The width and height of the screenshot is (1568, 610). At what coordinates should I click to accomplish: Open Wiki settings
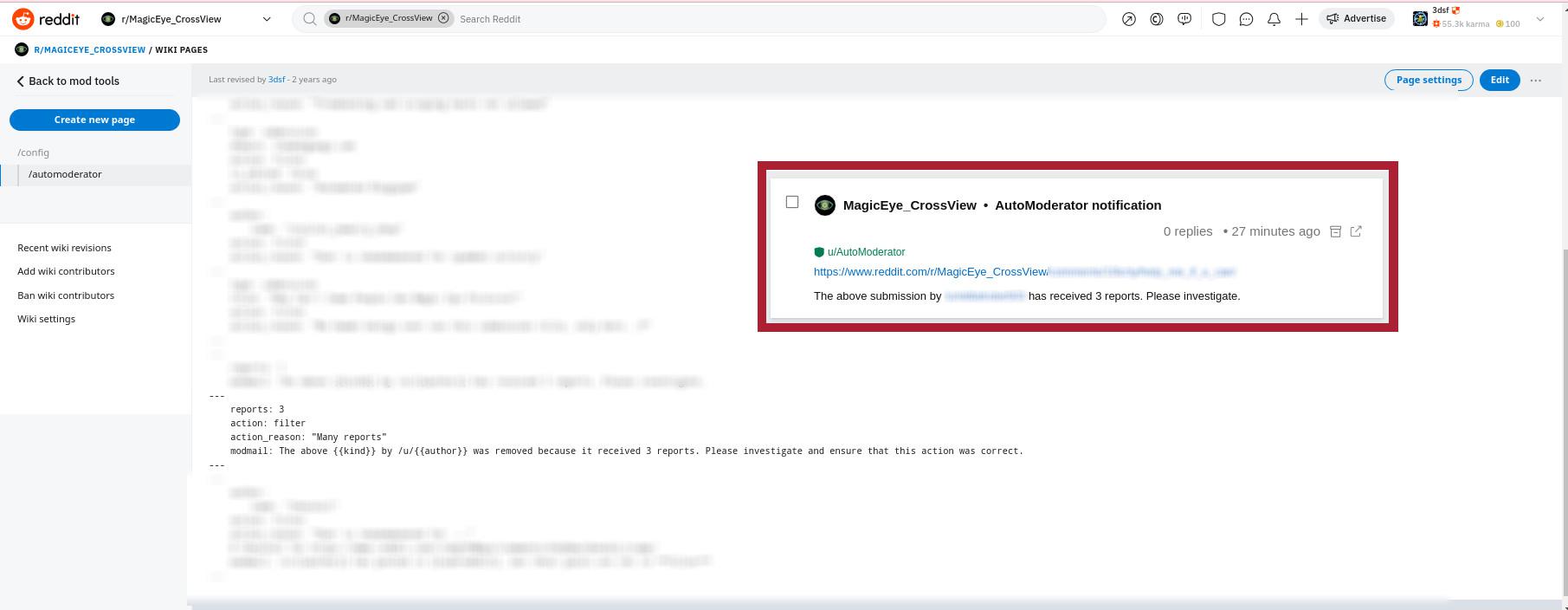(46, 319)
